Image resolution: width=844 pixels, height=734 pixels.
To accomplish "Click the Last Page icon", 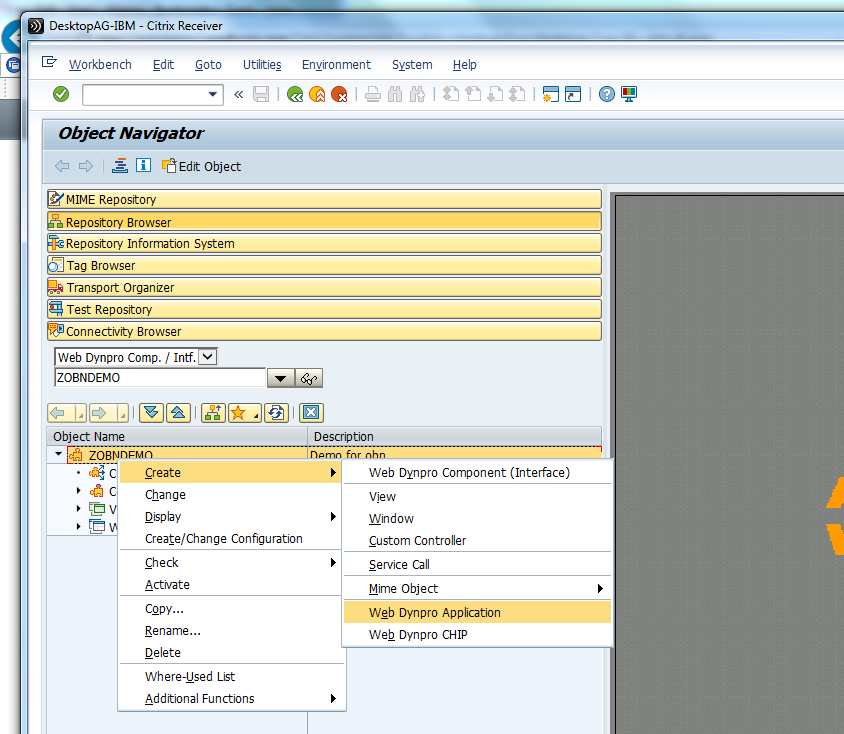I will (x=517, y=94).
